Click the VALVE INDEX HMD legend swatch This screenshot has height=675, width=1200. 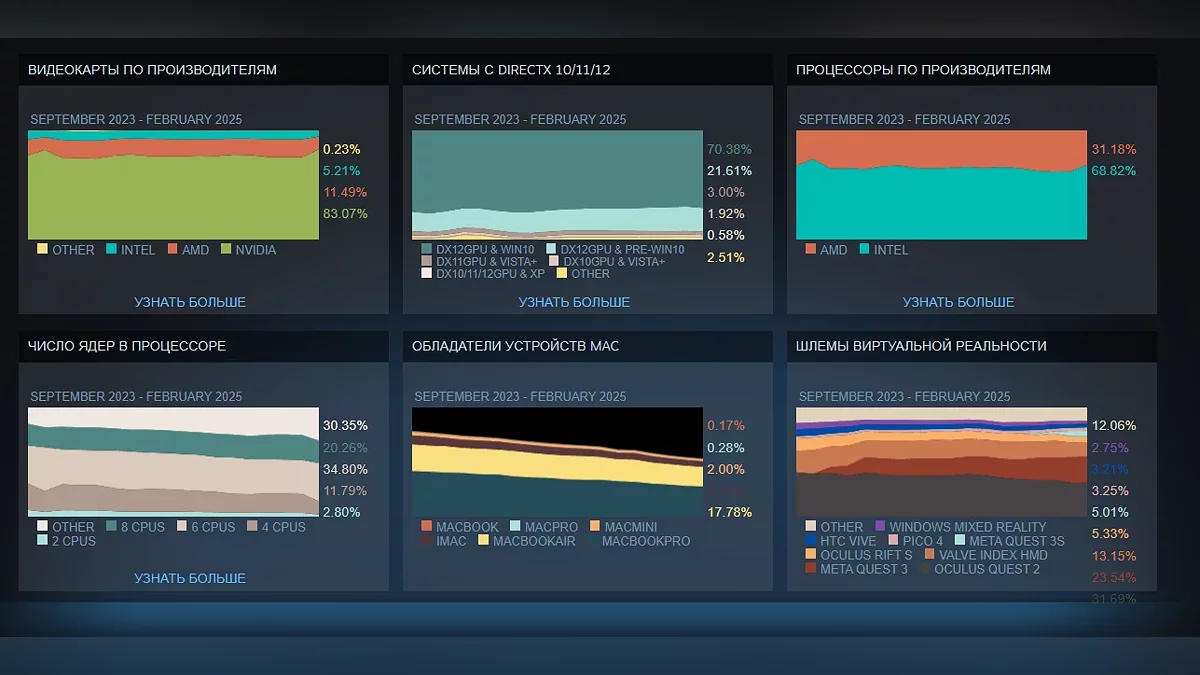929,554
